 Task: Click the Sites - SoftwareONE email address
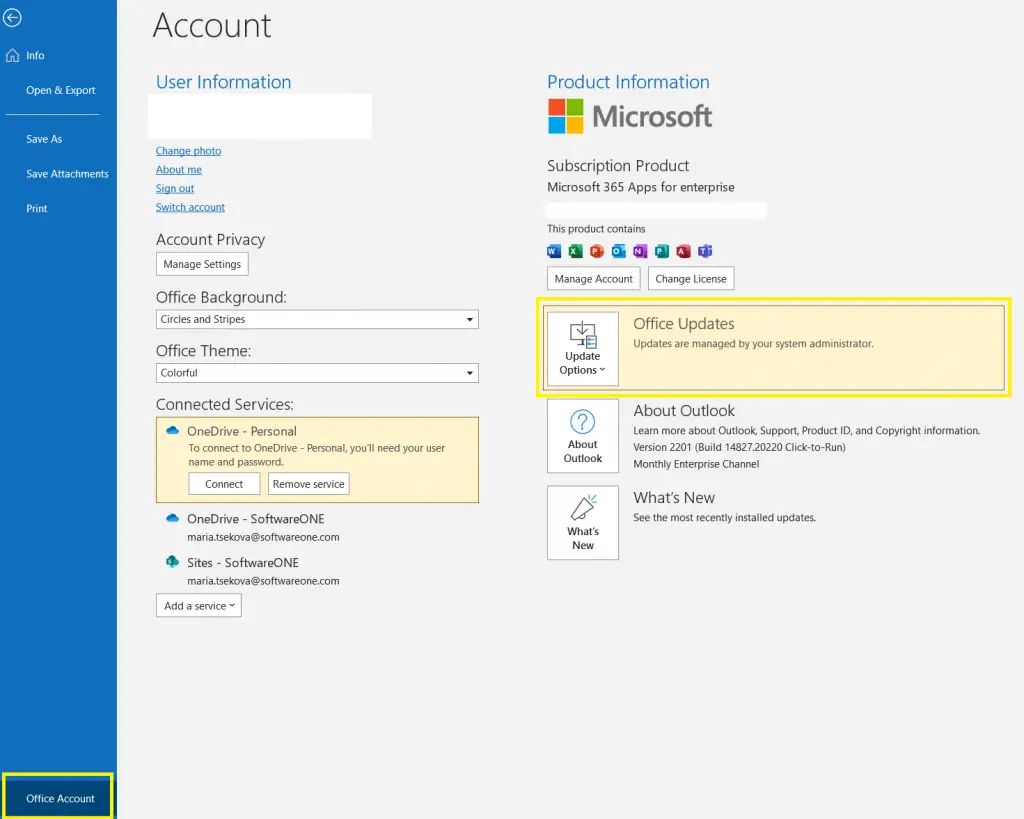tap(263, 581)
